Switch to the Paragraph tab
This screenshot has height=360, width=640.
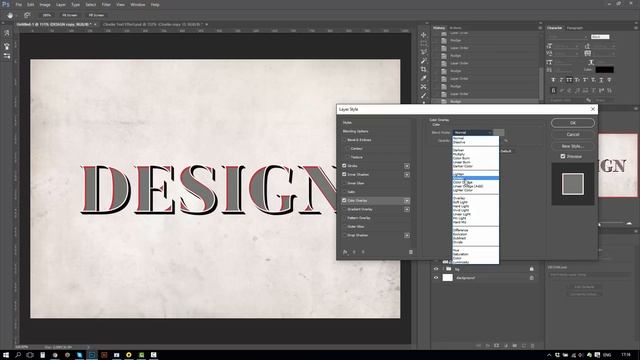pos(575,28)
